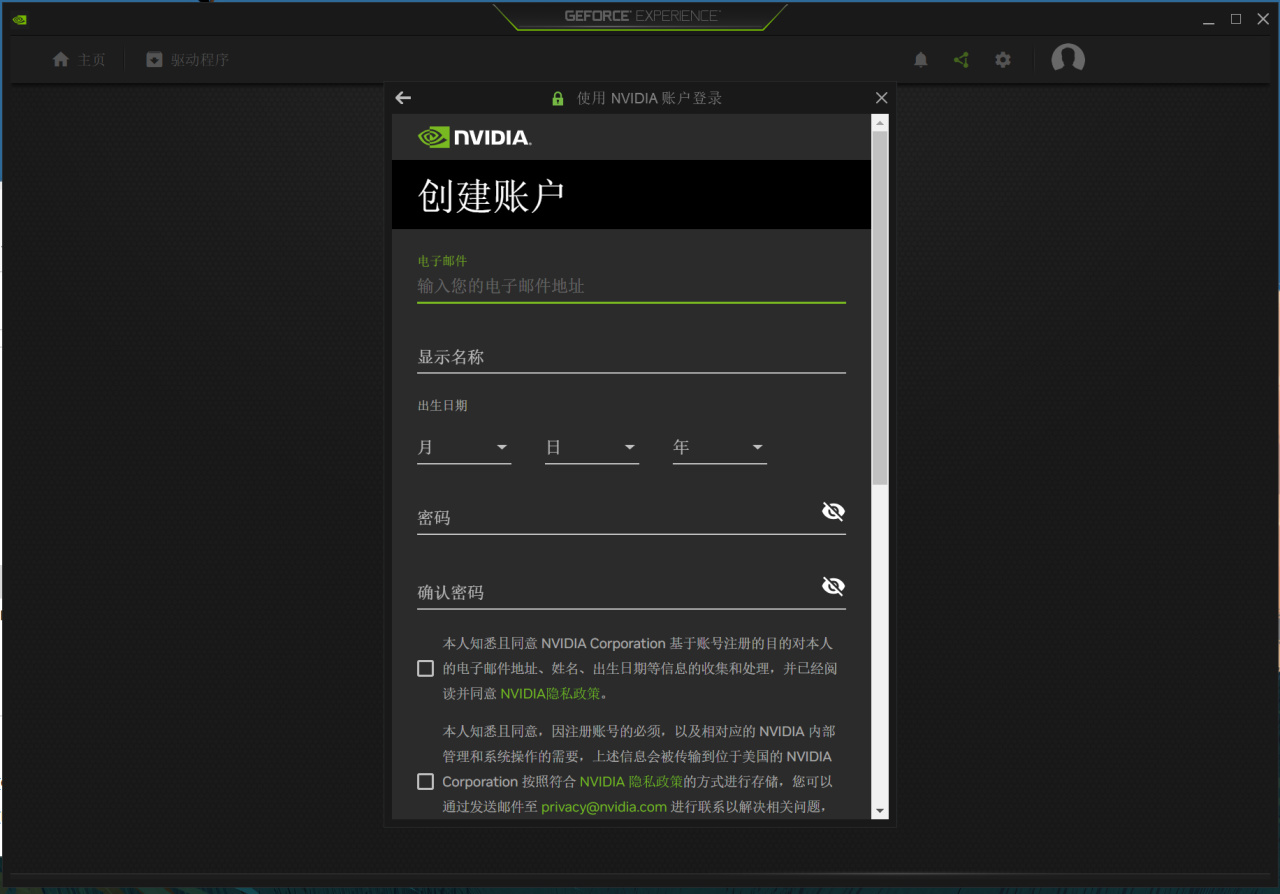This screenshot has width=1280, height=894.
Task: Click the 出生日期 label
Action: point(442,406)
